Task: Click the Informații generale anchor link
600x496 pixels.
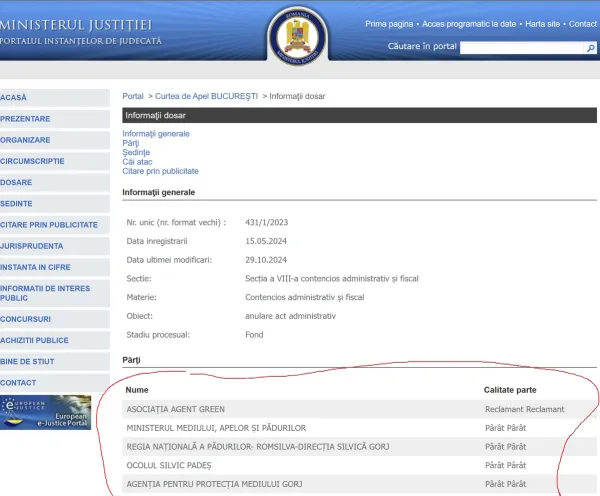Action: [x=156, y=133]
